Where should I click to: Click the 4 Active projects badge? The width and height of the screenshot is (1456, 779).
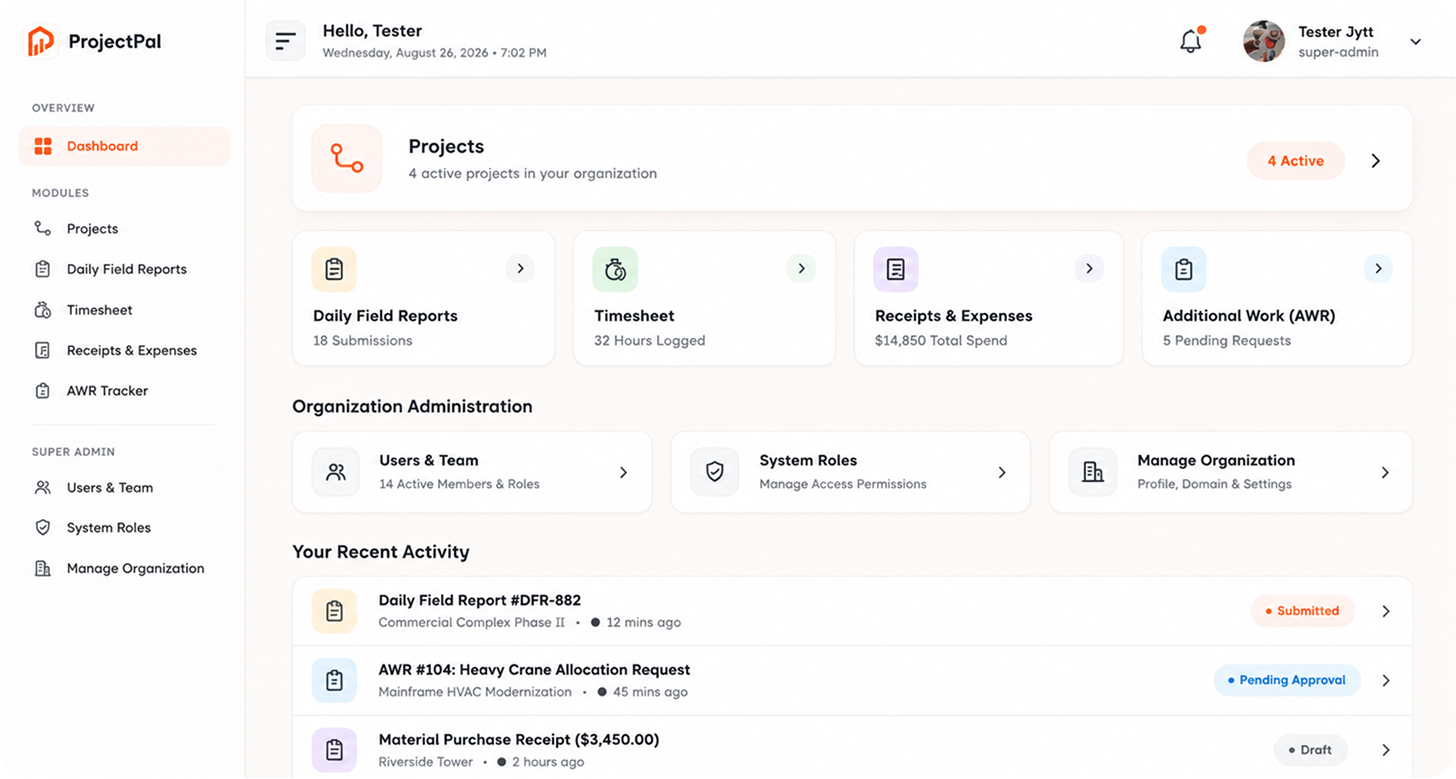[x=1295, y=161]
